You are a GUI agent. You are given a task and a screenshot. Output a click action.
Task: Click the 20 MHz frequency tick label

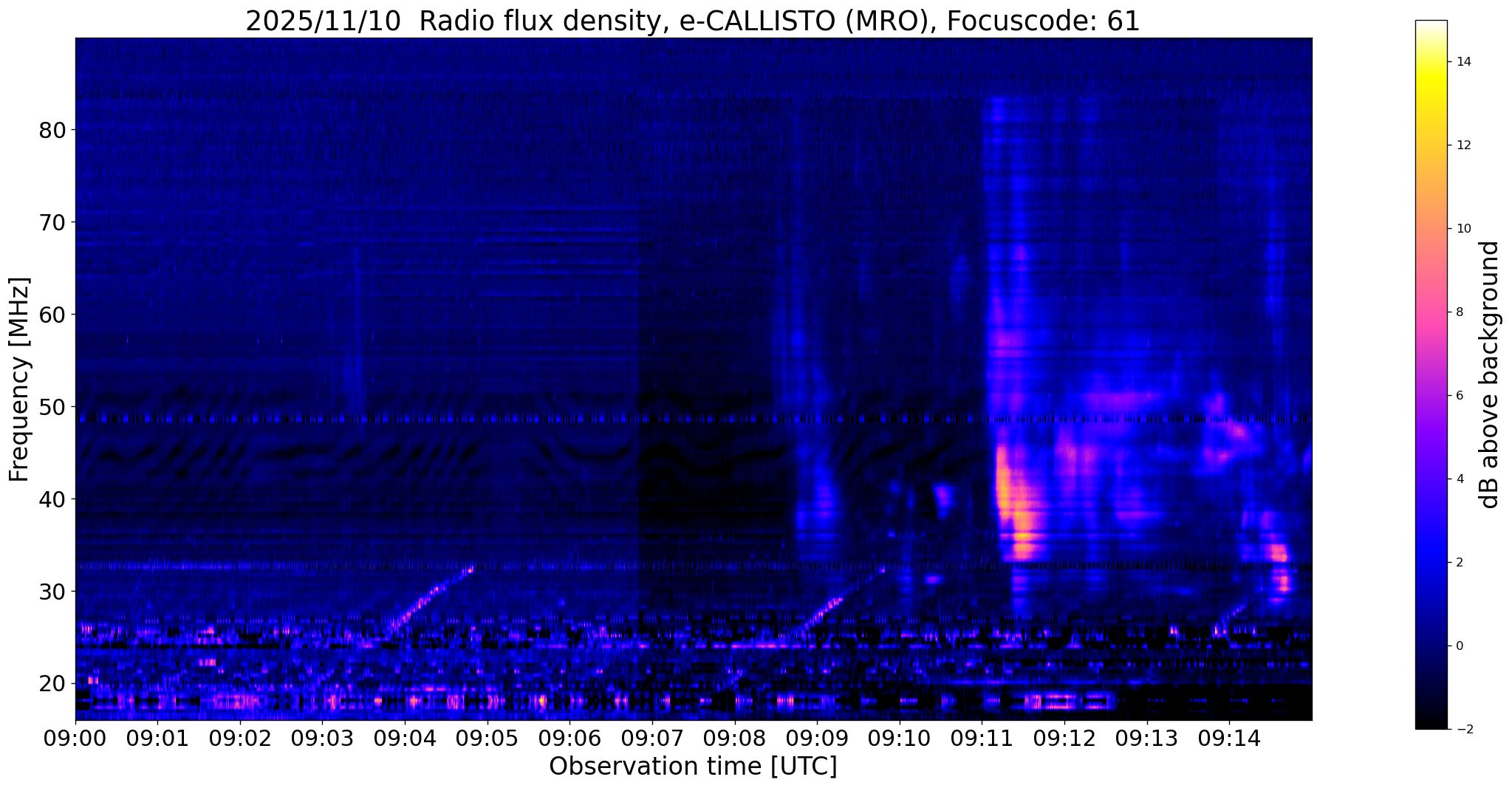(52, 684)
